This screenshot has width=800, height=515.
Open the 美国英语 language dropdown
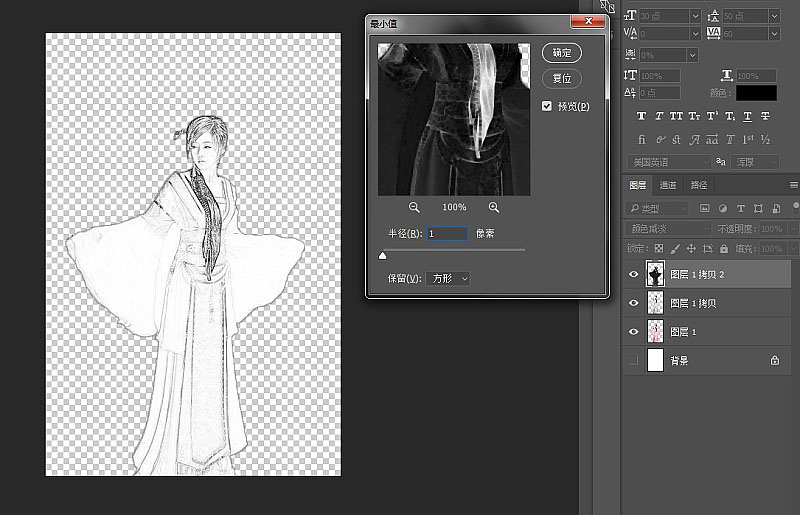click(669, 162)
